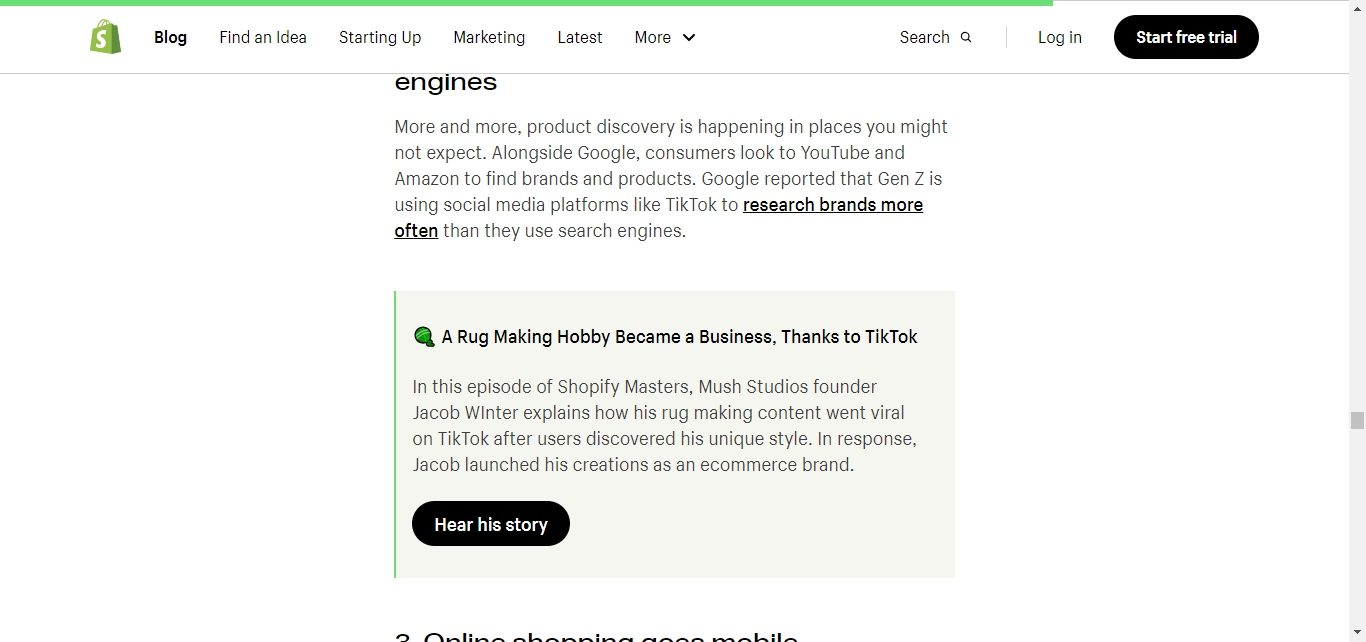The width and height of the screenshot is (1366, 642).
Task: Click the green speech bubble icon
Action: pyautogui.click(x=424, y=337)
